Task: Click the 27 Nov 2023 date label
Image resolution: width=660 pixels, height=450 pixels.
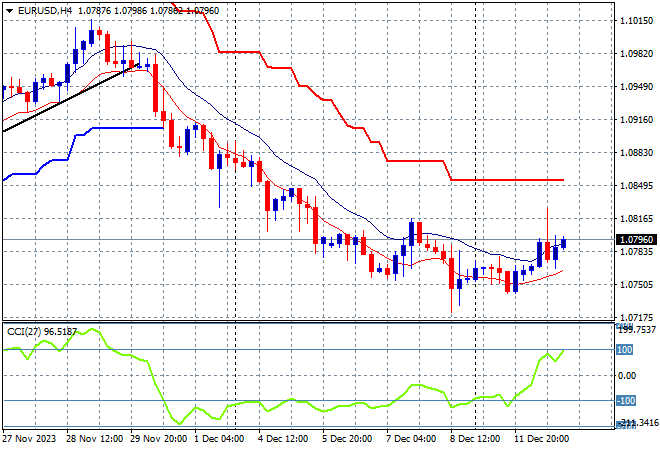Action: click(32, 438)
